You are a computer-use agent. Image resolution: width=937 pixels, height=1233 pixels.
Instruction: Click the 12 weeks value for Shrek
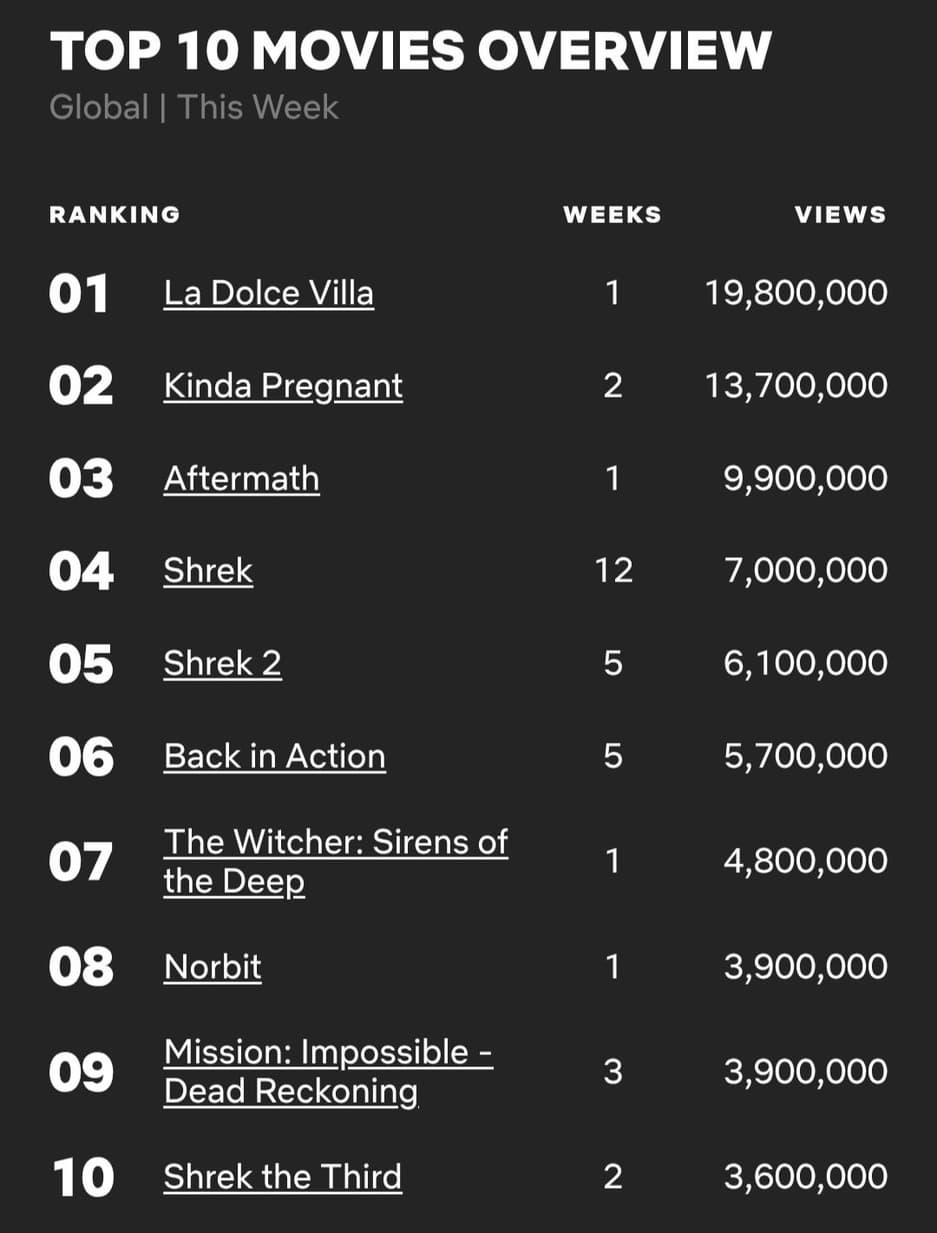click(613, 570)
